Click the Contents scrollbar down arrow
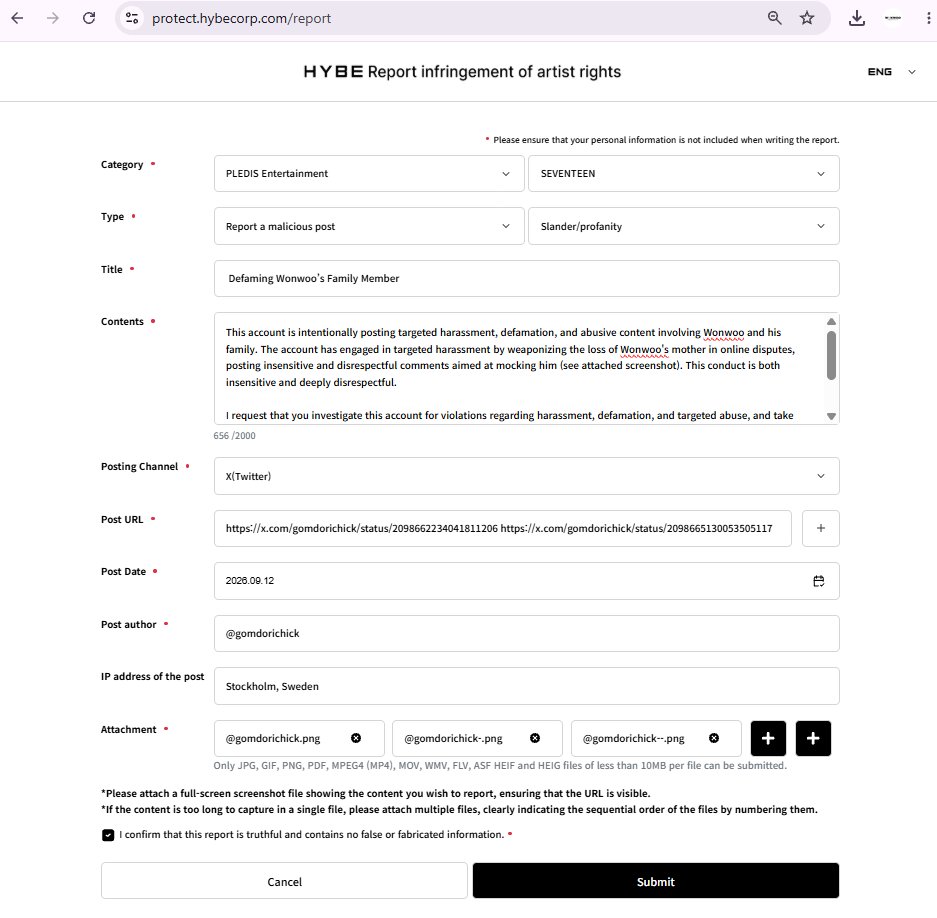Image resolution: width=937 pixels, height=918 pixels. 831,417
